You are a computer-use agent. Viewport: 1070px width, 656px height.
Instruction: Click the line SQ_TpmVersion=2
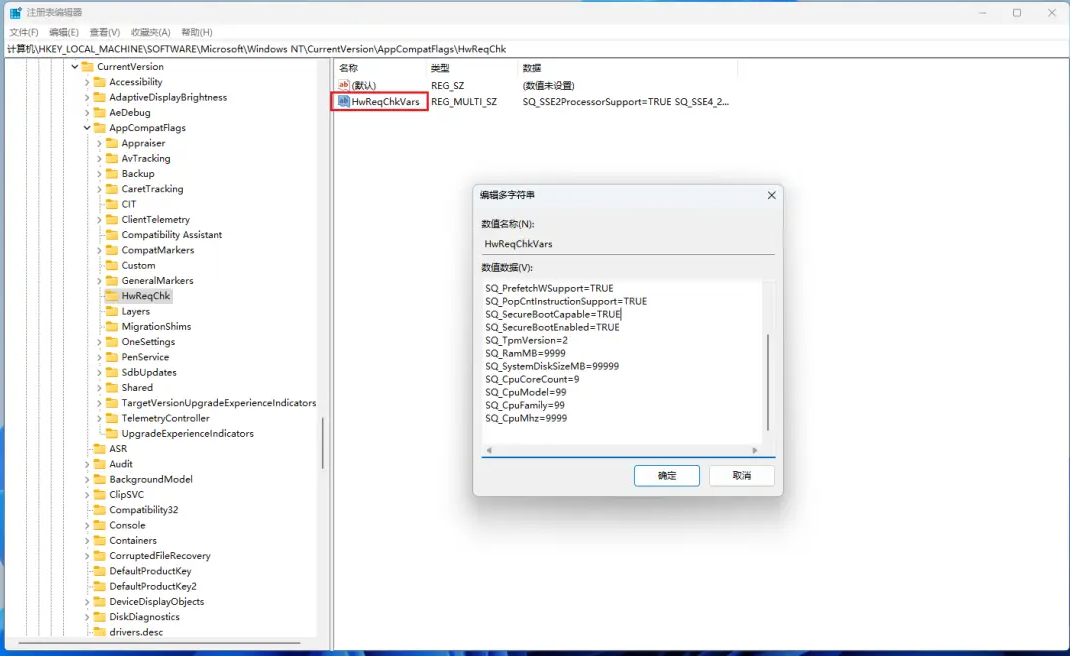[526, 341]
